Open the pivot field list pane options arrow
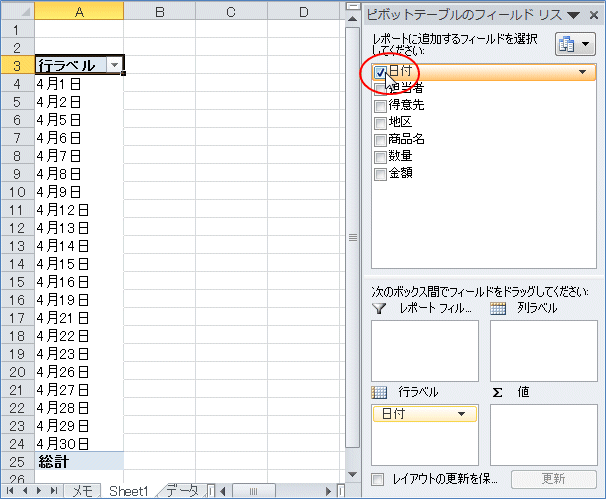Screen dimensions: 606x499 [574, 15]
